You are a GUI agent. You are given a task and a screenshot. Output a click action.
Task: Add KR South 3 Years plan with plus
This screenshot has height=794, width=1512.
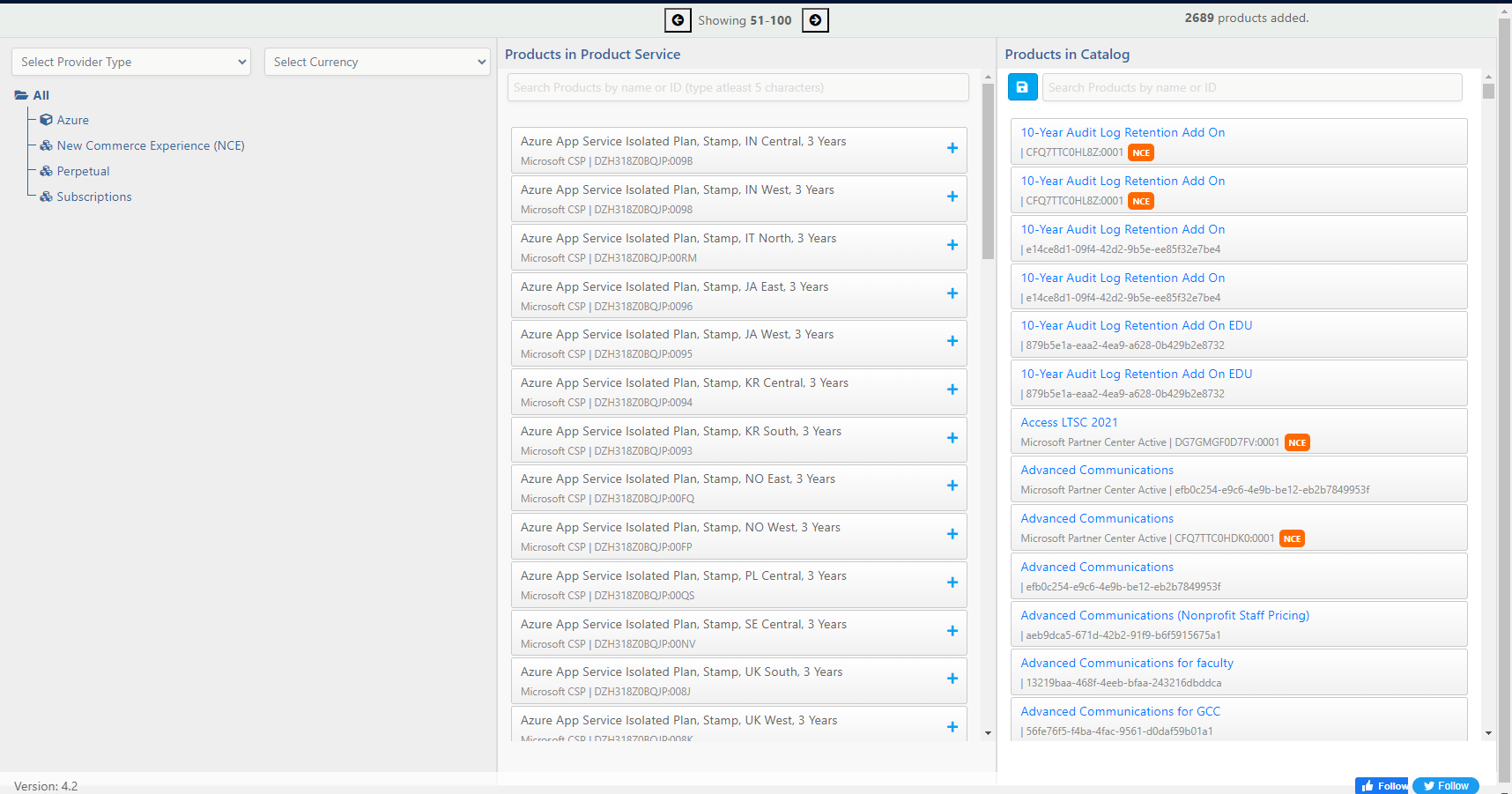coord(952,438)
